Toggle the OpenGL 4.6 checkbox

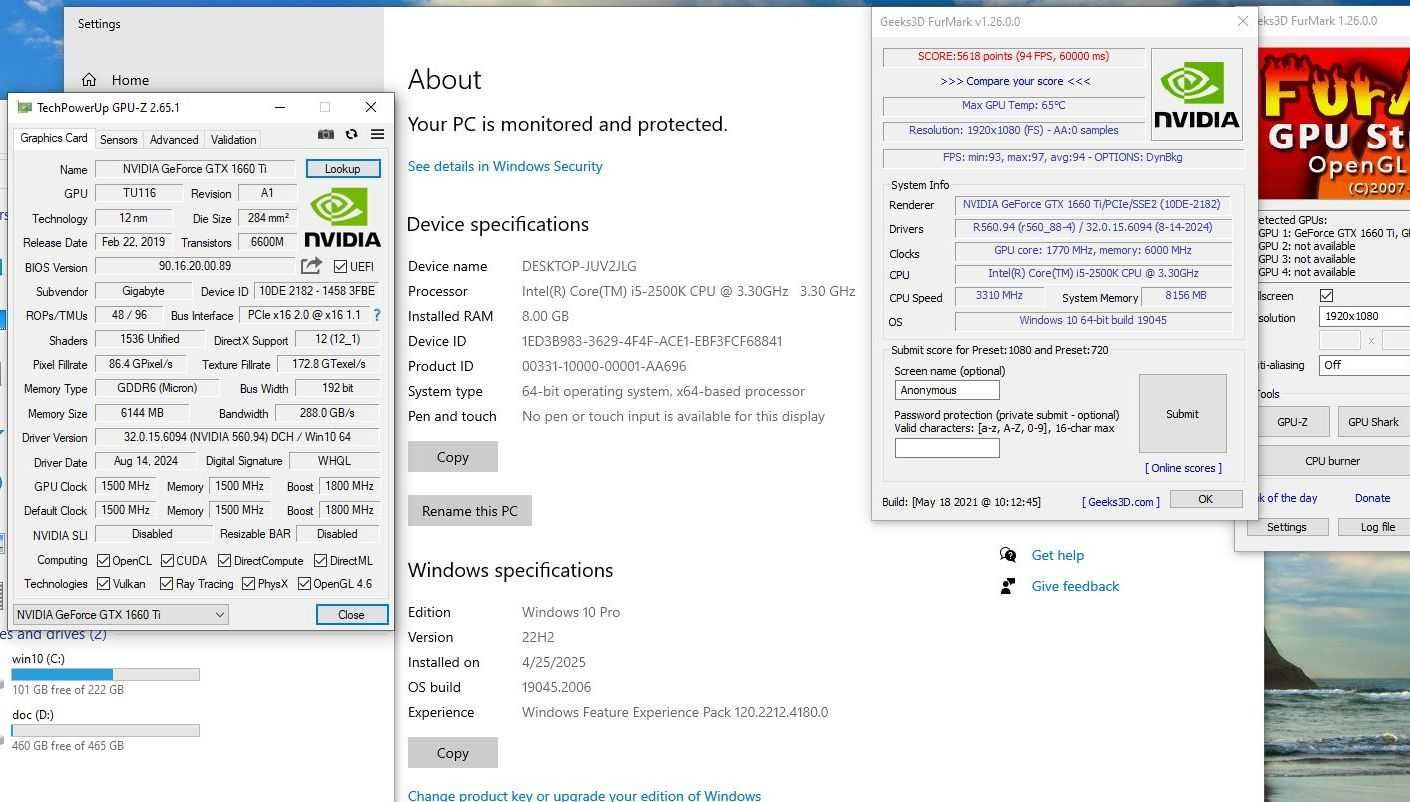pyautogui.click(x=304, y=584)
